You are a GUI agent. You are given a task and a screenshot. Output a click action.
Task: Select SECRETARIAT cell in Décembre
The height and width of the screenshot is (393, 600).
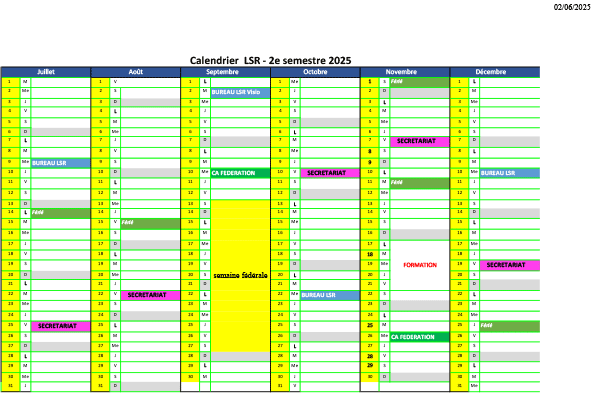(510, 265)
